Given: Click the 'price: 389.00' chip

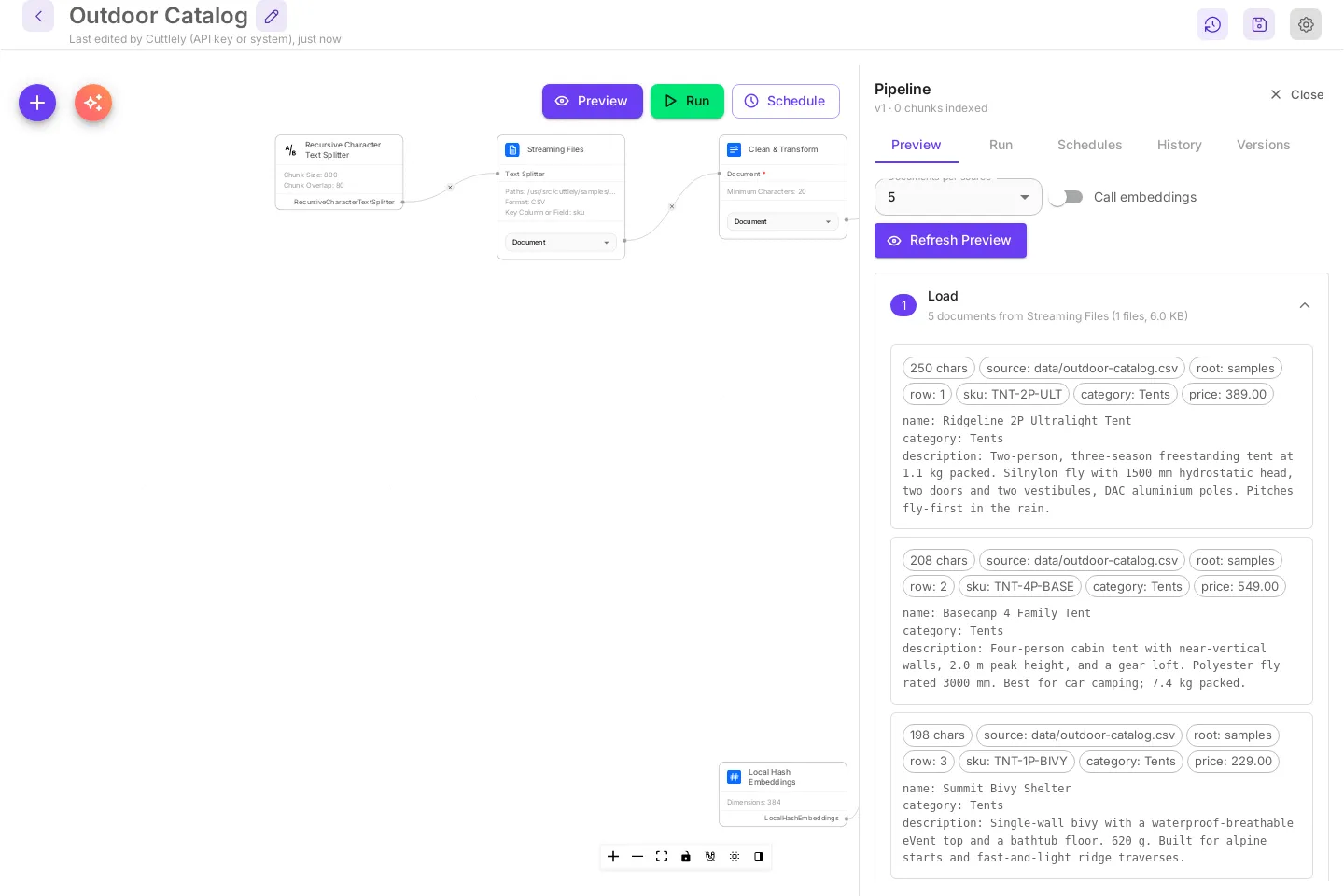Looking at the screenshot, I should 1227,394.
